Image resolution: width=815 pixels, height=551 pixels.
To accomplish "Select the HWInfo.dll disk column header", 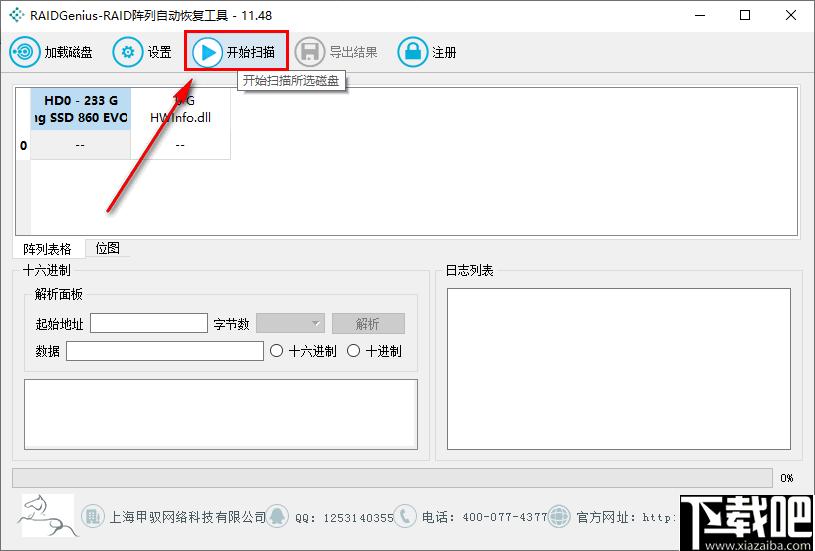I will (180, 109).
